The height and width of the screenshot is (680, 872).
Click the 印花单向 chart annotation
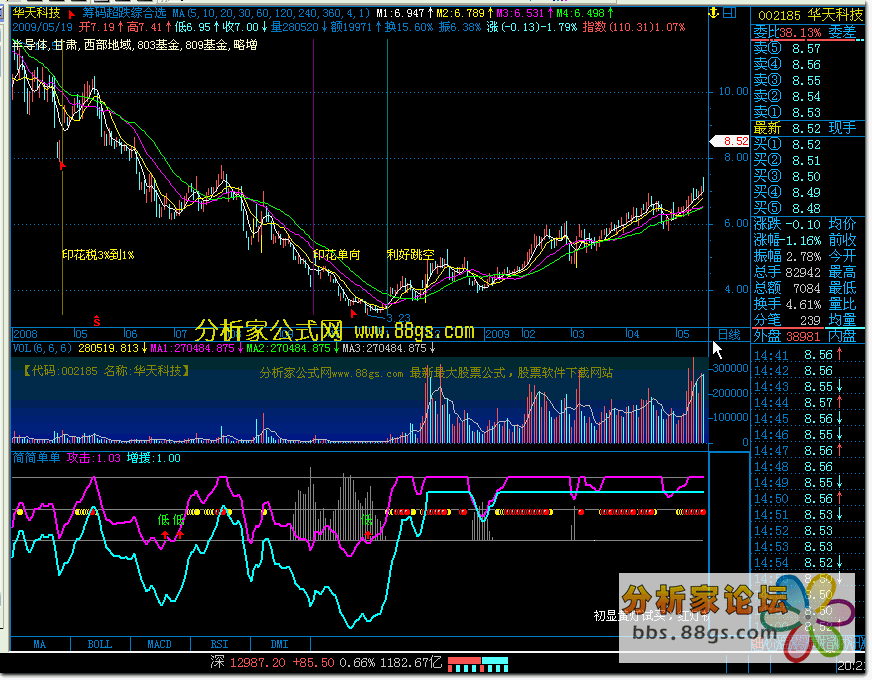337,255
